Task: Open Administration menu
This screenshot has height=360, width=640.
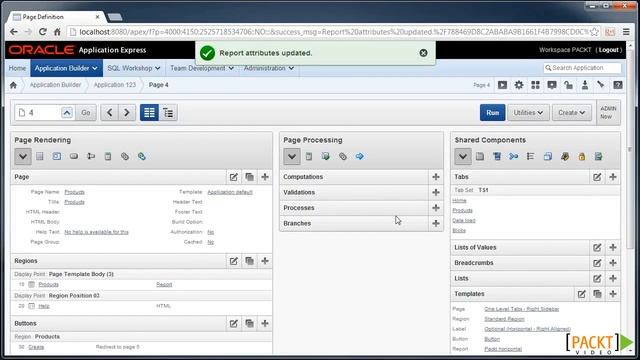Action: click(x=269, y=68)
